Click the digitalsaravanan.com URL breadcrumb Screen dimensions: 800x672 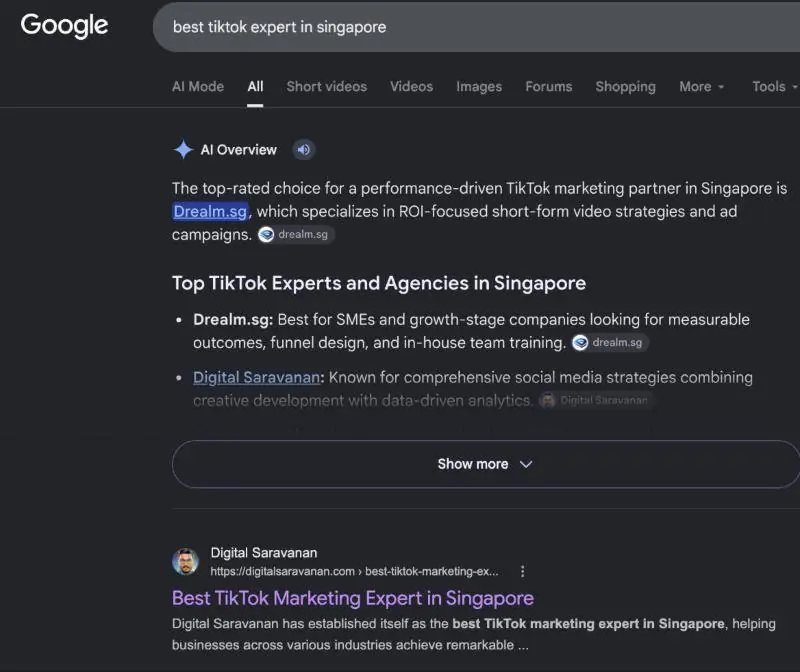click(x=355, y=571)
